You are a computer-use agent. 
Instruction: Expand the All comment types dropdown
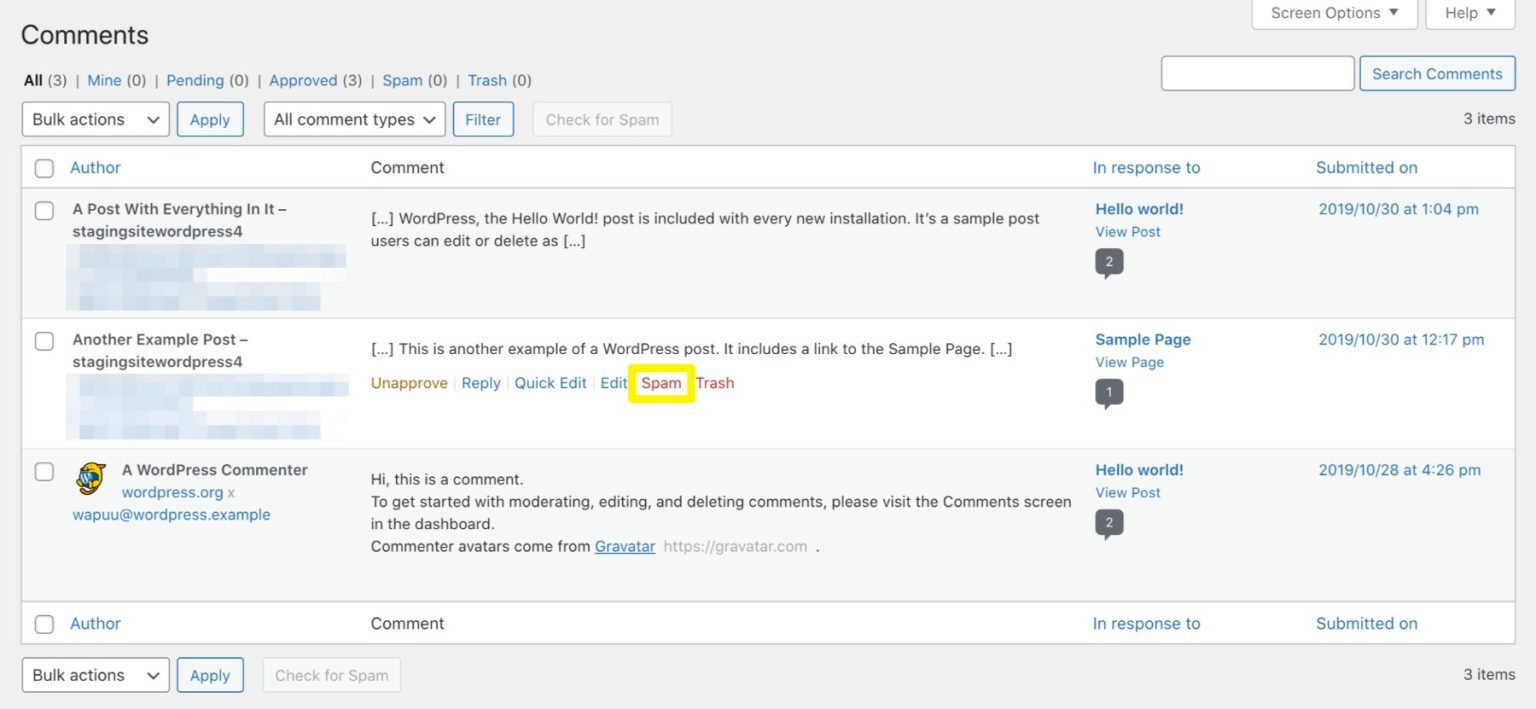pos(354,119)
